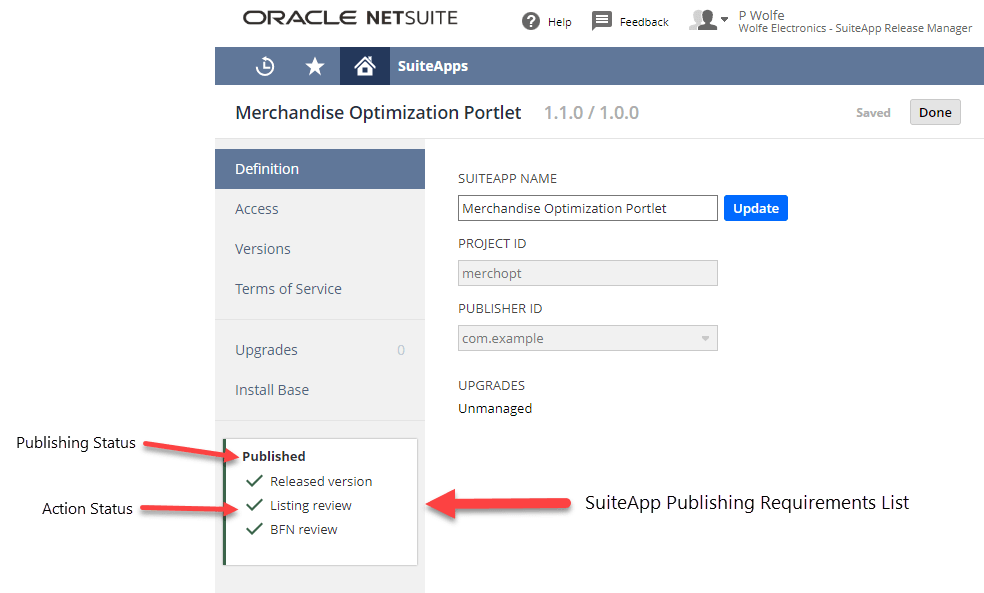984x593 pixels.
Task: Click the Upgrades count 0
Action: pos(401,350)
